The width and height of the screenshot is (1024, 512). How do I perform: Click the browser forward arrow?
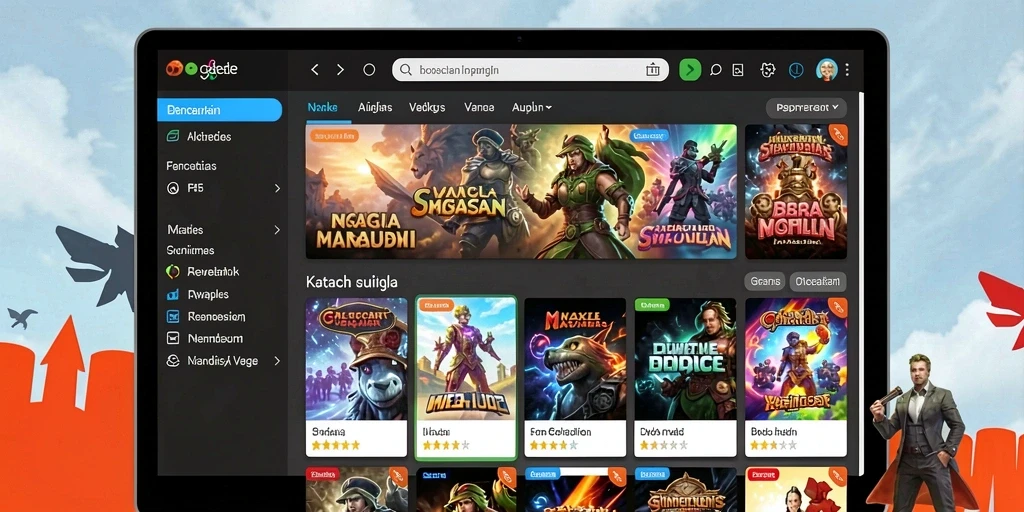pyautogui.click(x=340, y=69)
